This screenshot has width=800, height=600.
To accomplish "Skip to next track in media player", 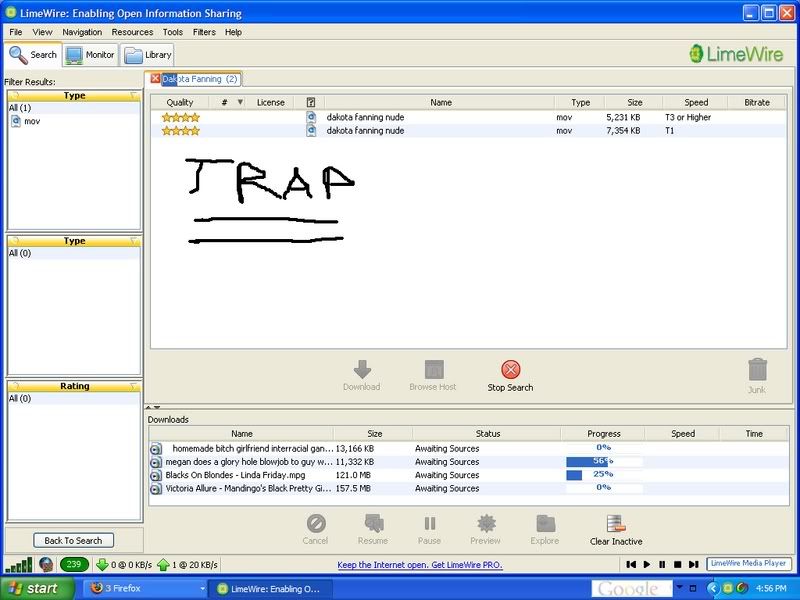I will 693,564.
